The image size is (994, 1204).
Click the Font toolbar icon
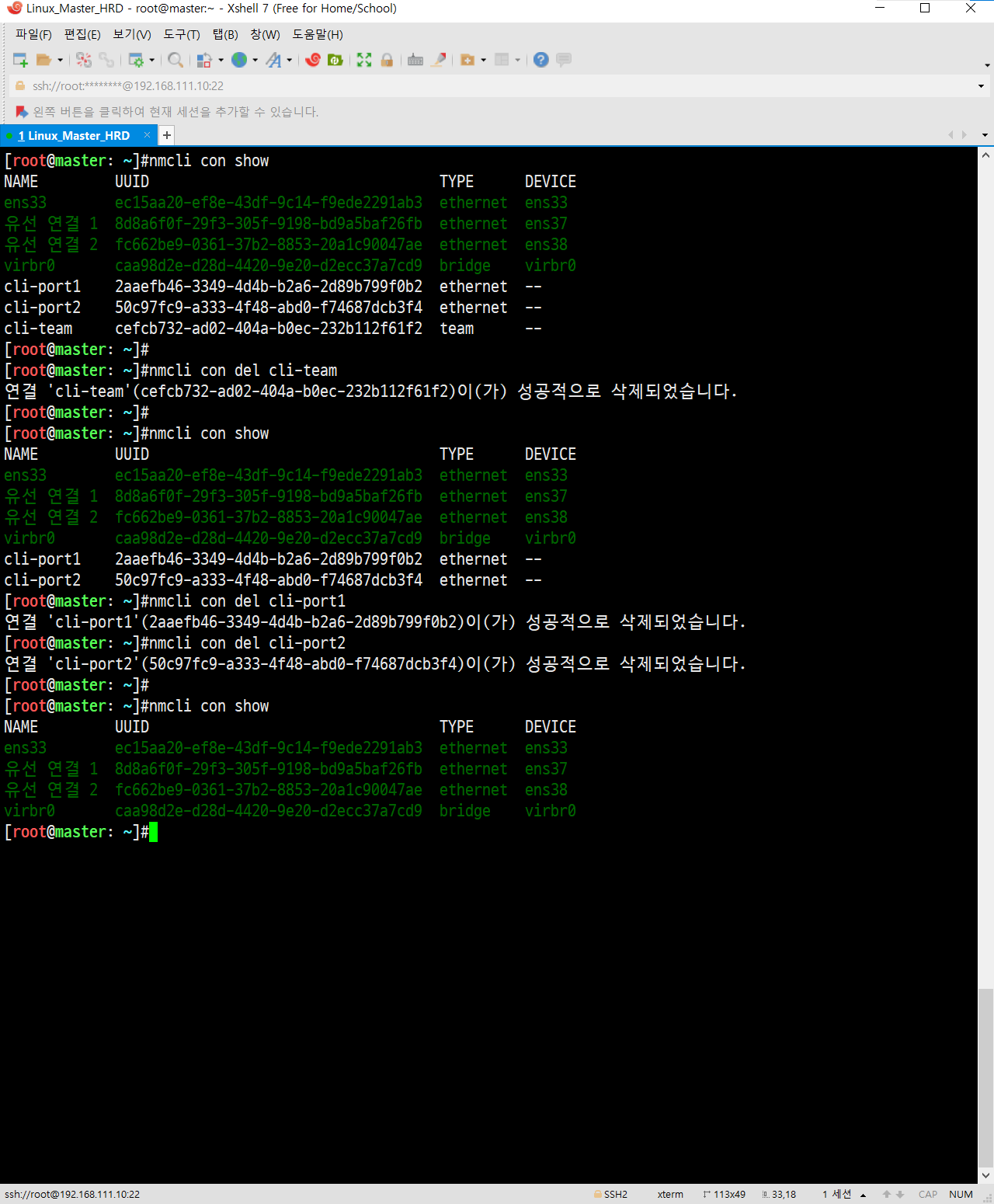(x=273, y=60)
